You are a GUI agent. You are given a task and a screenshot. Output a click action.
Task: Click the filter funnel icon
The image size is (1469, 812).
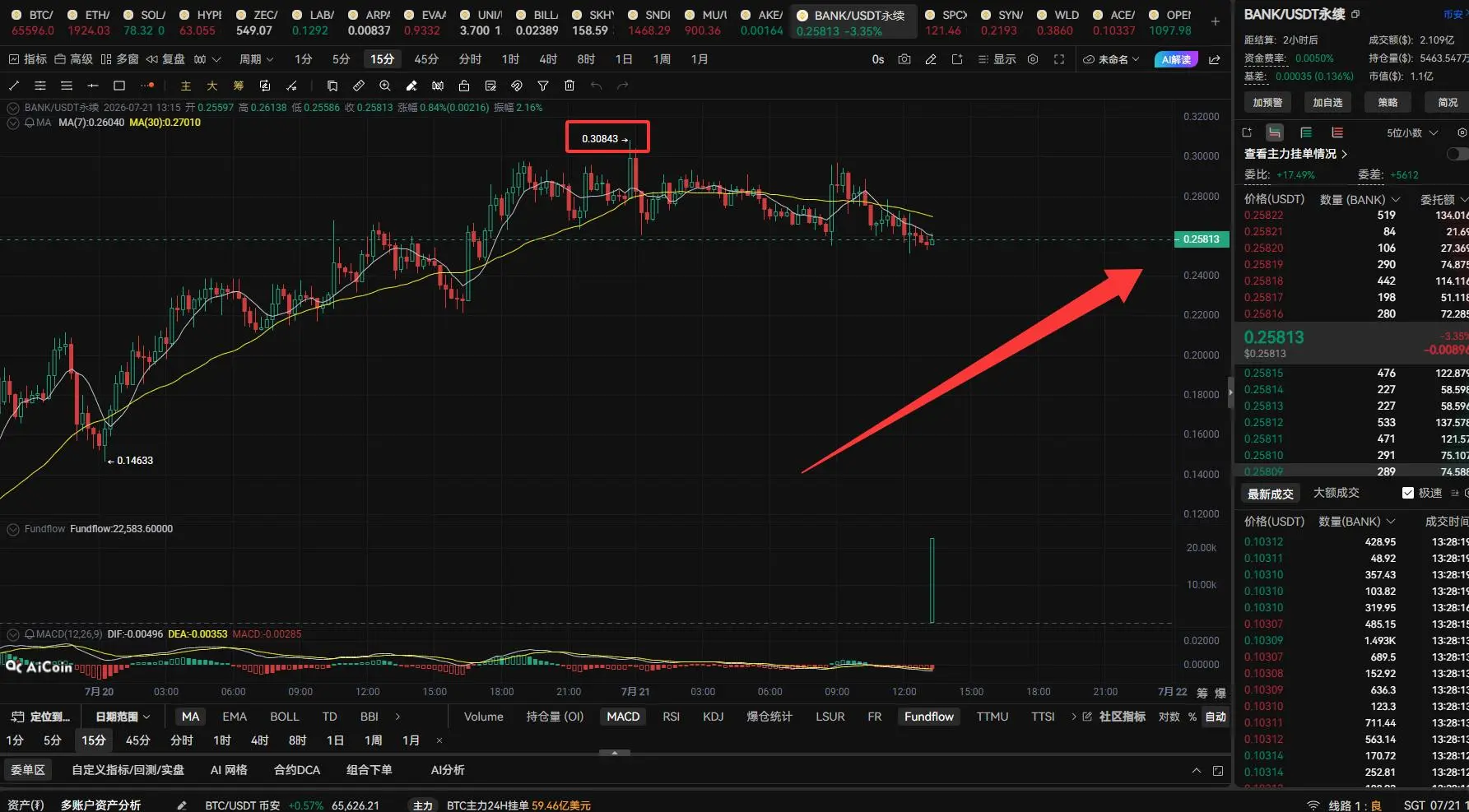point(543,86)
